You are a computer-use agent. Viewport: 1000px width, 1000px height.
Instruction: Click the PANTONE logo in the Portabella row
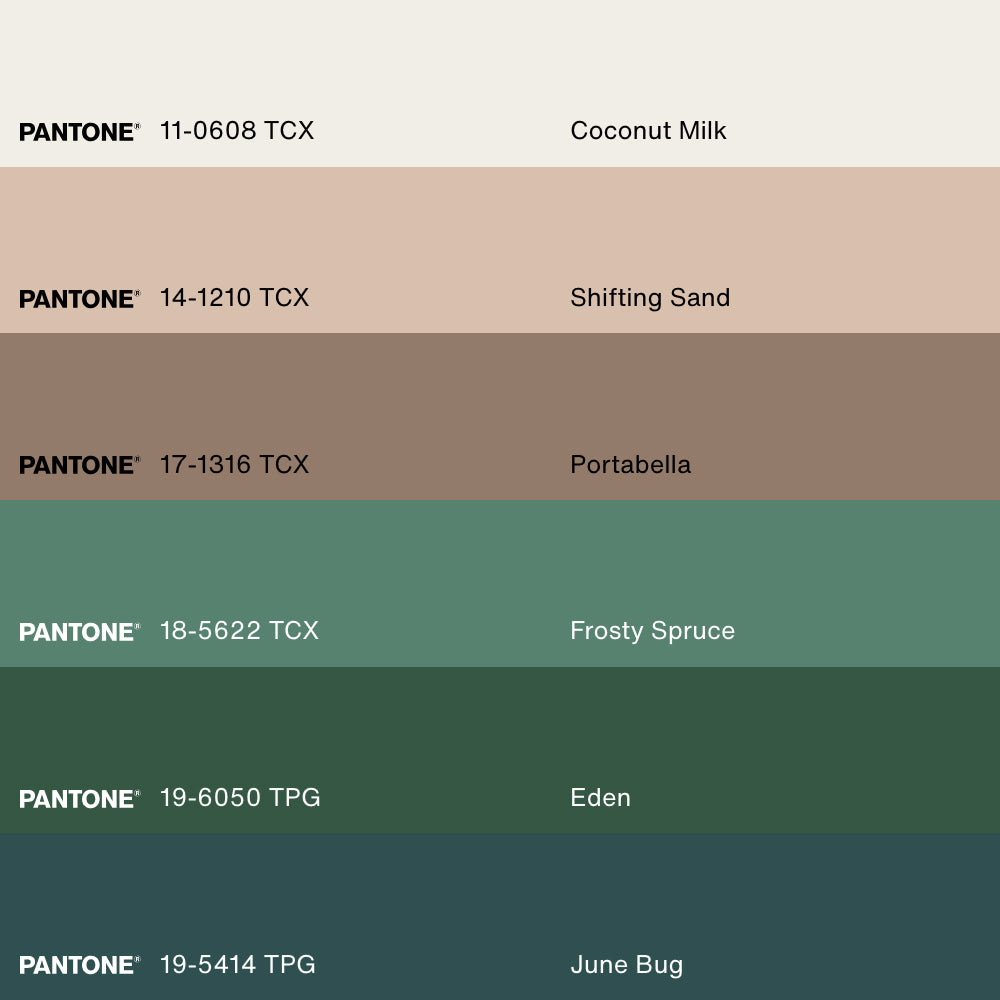pos(79,465)
